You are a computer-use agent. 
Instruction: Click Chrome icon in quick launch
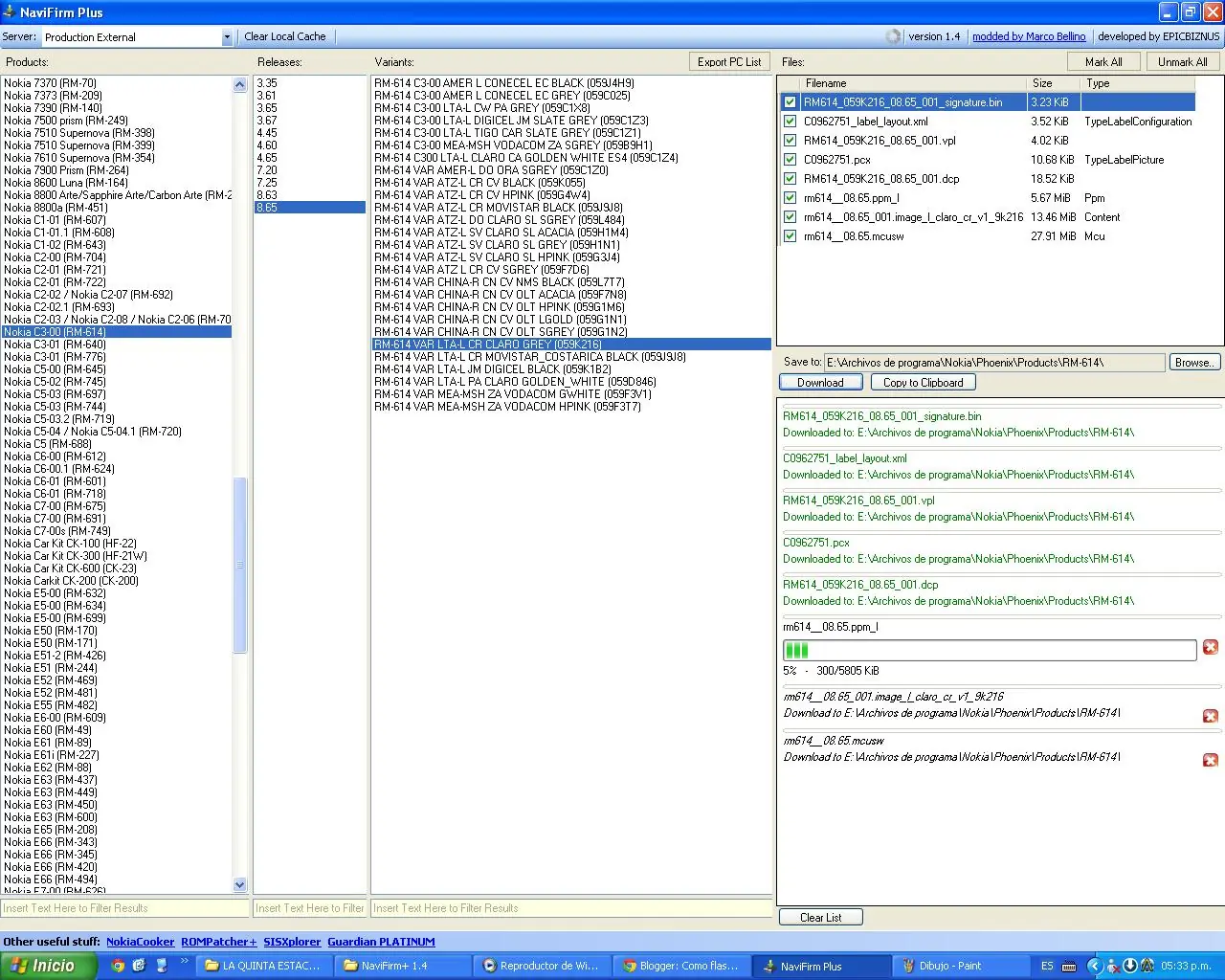click(118, 966)
